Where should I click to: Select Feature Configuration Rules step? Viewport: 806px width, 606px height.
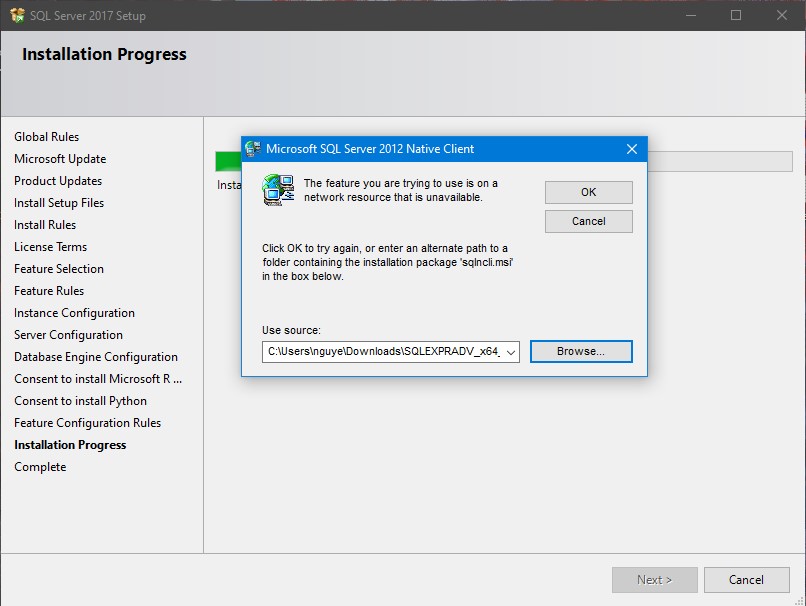coord(88,423)
